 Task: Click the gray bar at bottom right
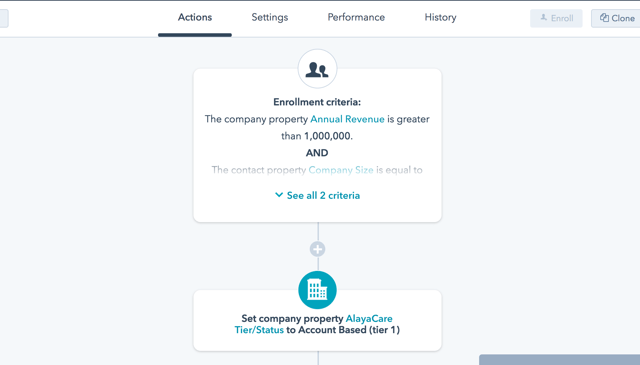point(559,360)
